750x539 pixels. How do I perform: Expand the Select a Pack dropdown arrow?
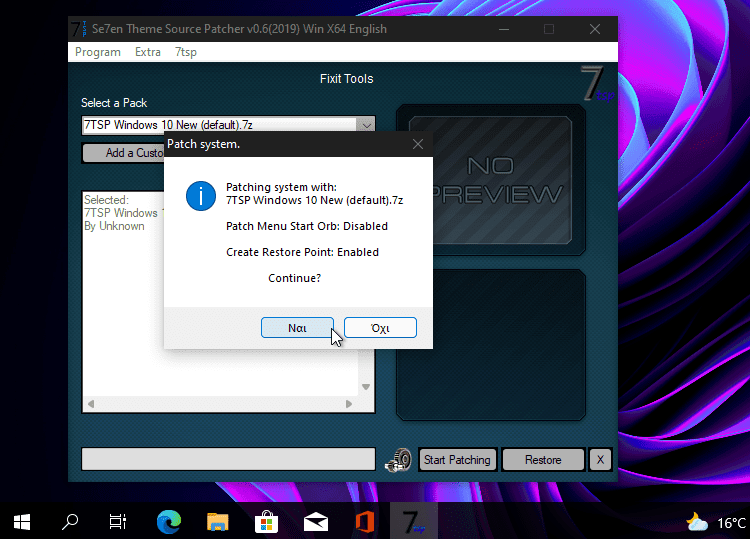coord(366,125)
